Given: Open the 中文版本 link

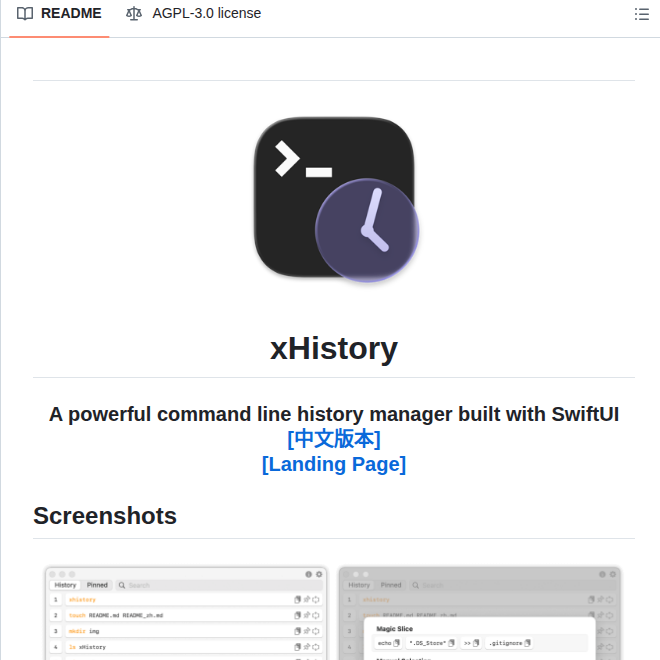Looking at the screenshot, I should [334, 439].
